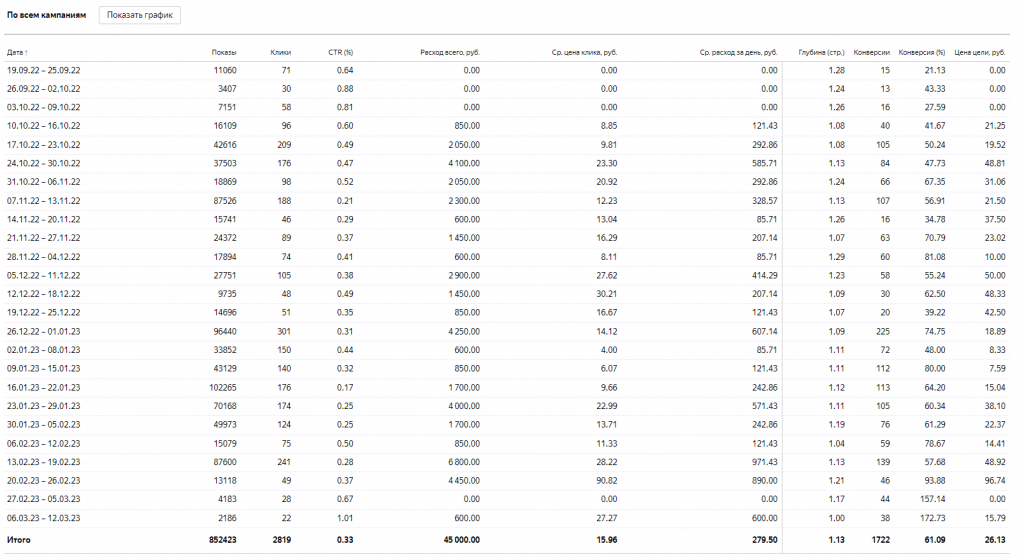Click the По всем кампаниям heading
Viewport: 1024px width, 560px height.
tap(46, 17)
